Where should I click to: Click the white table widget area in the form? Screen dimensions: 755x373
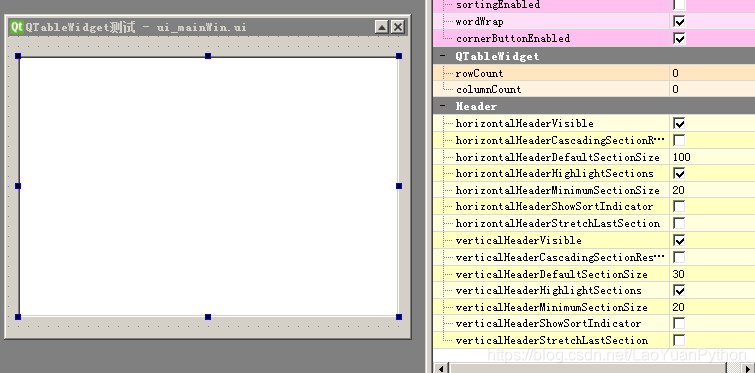(208, 186)
